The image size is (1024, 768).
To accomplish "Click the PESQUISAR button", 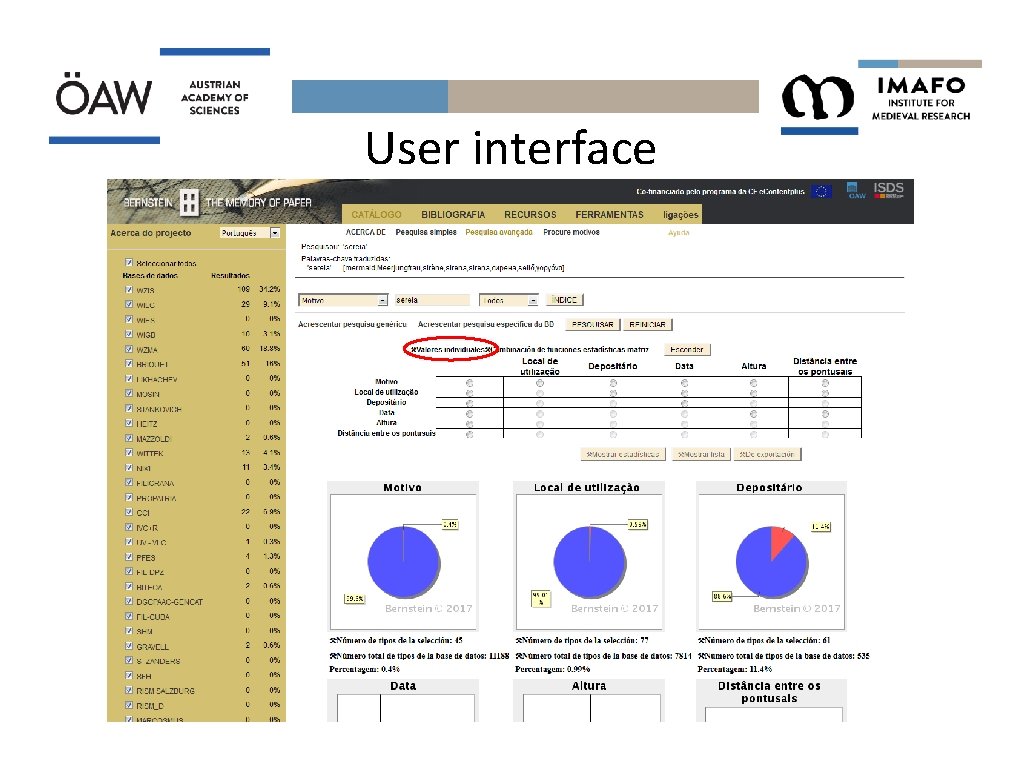I will 592,325.
